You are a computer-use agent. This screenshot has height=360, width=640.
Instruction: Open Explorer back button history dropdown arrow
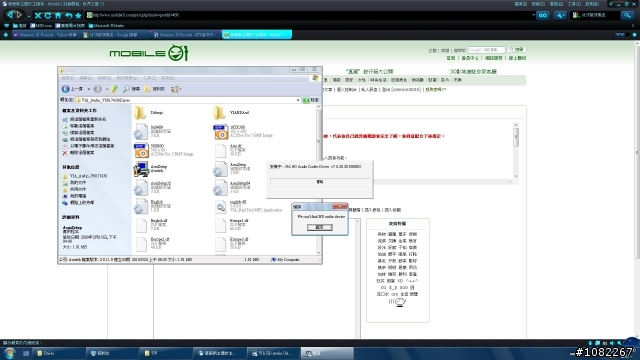tap(89, 89)
